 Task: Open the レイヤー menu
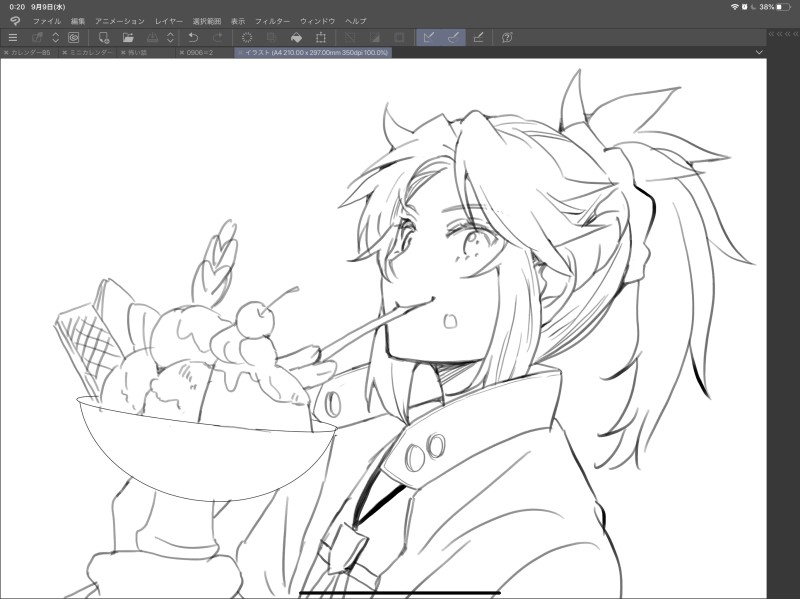[168, 21]
